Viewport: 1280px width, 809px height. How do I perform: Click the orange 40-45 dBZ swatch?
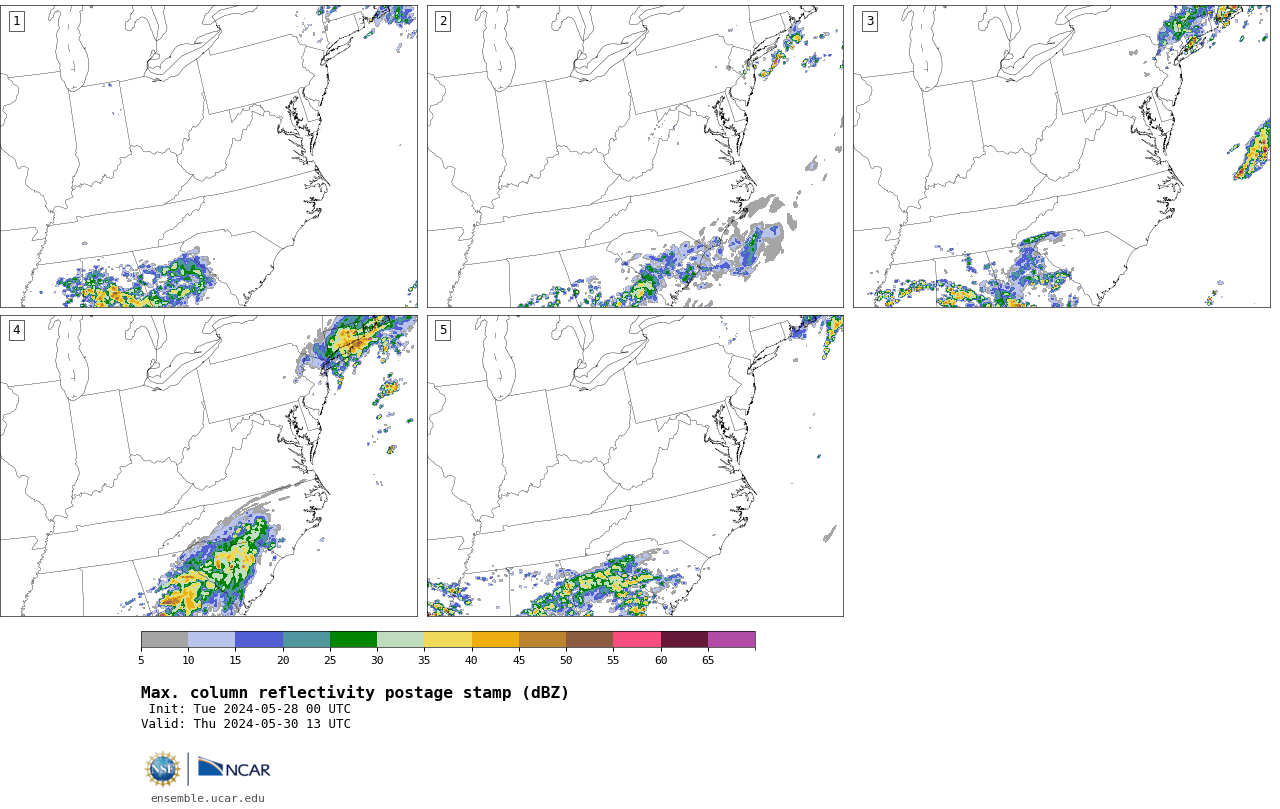click(x=495, y=640)
